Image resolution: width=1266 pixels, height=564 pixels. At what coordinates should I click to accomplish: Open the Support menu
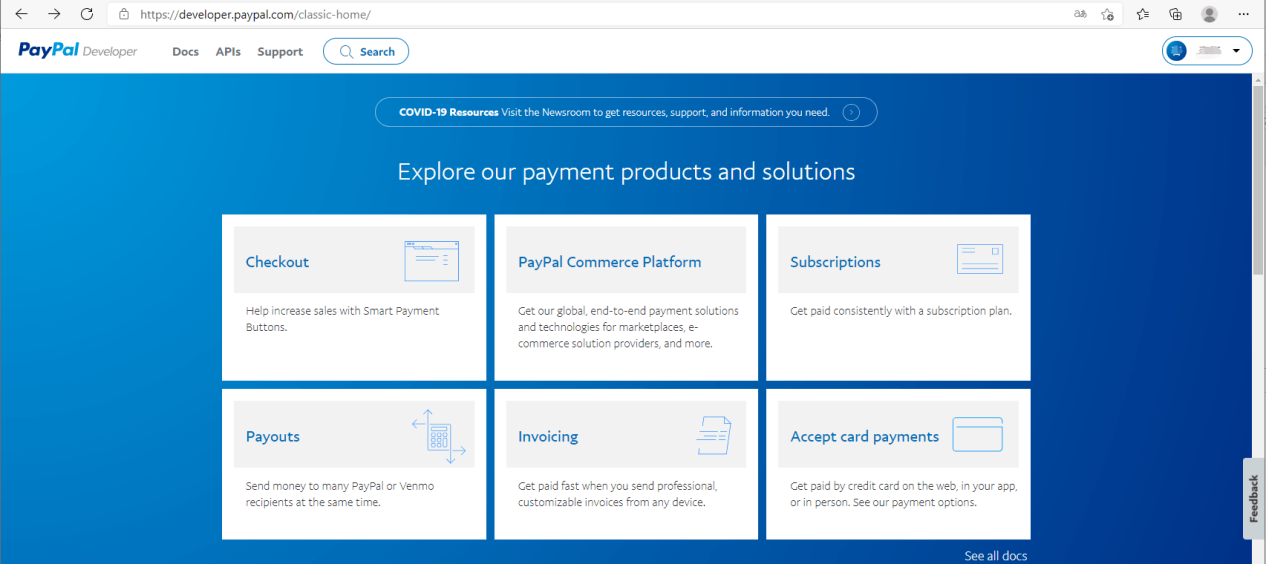[x=280, y=52]
